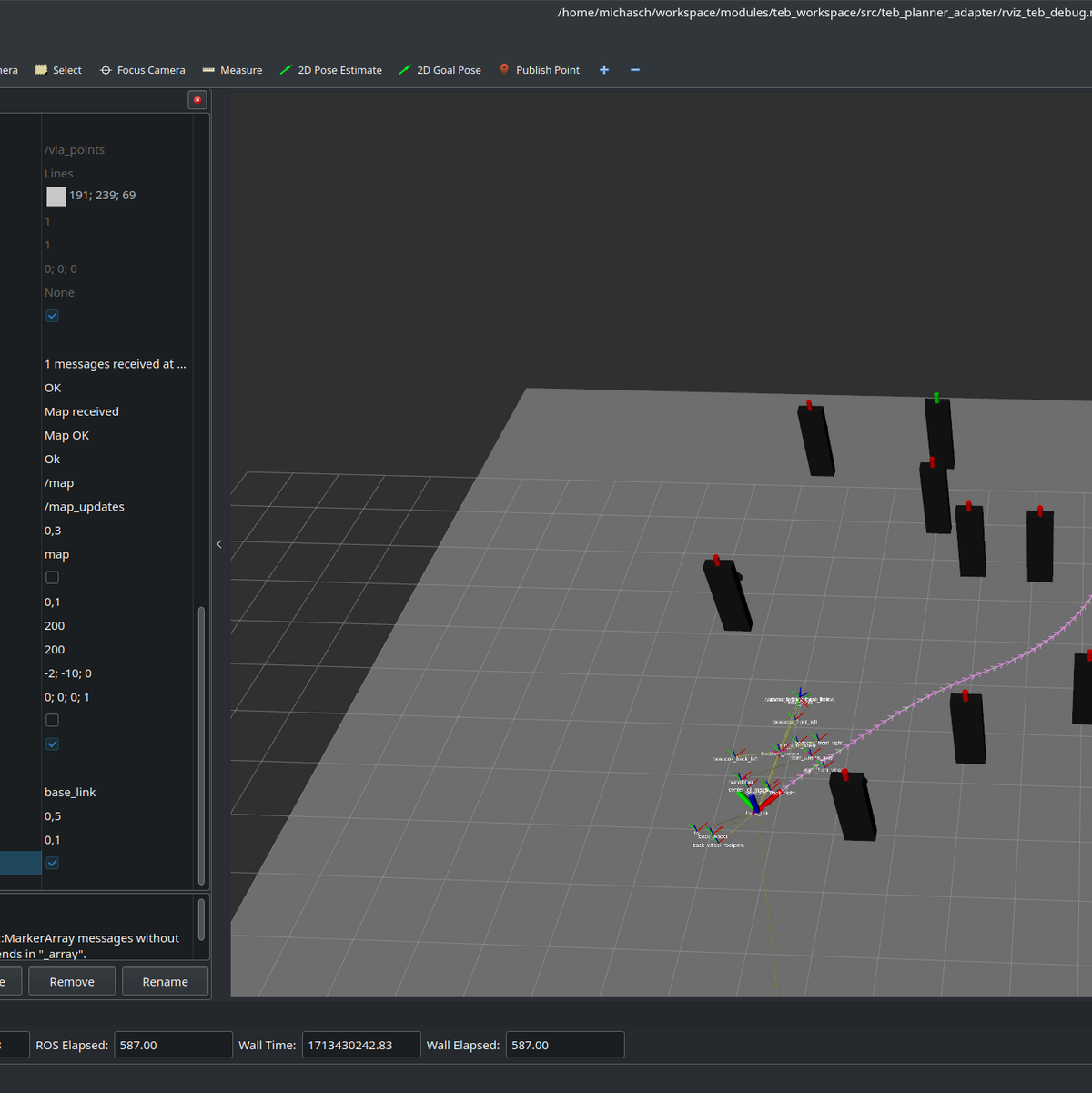Click the Wall Time field
Viewport: 1092px width, 1093px height.
pos(360,1045)
